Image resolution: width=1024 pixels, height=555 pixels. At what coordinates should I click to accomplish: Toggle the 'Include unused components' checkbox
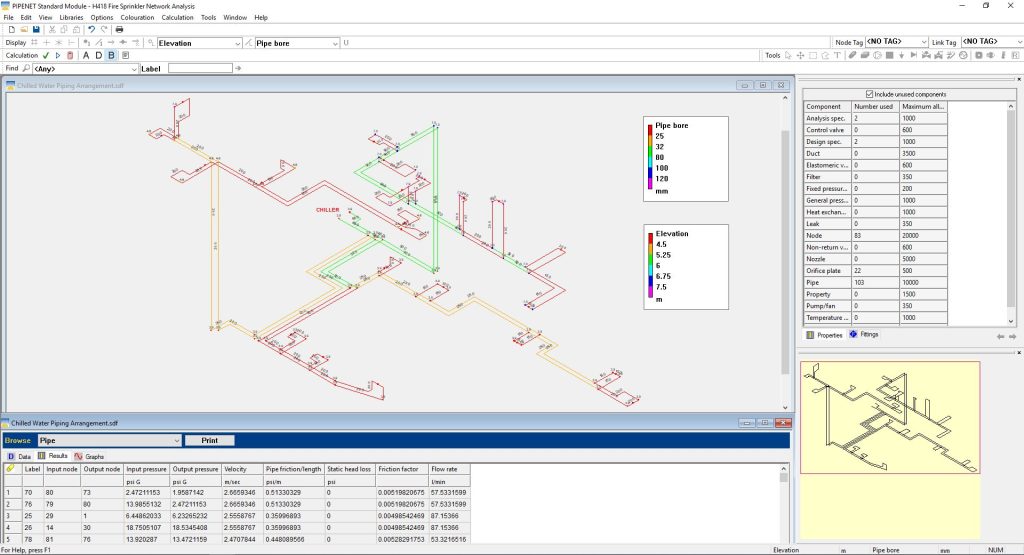[x=870, y=94]
